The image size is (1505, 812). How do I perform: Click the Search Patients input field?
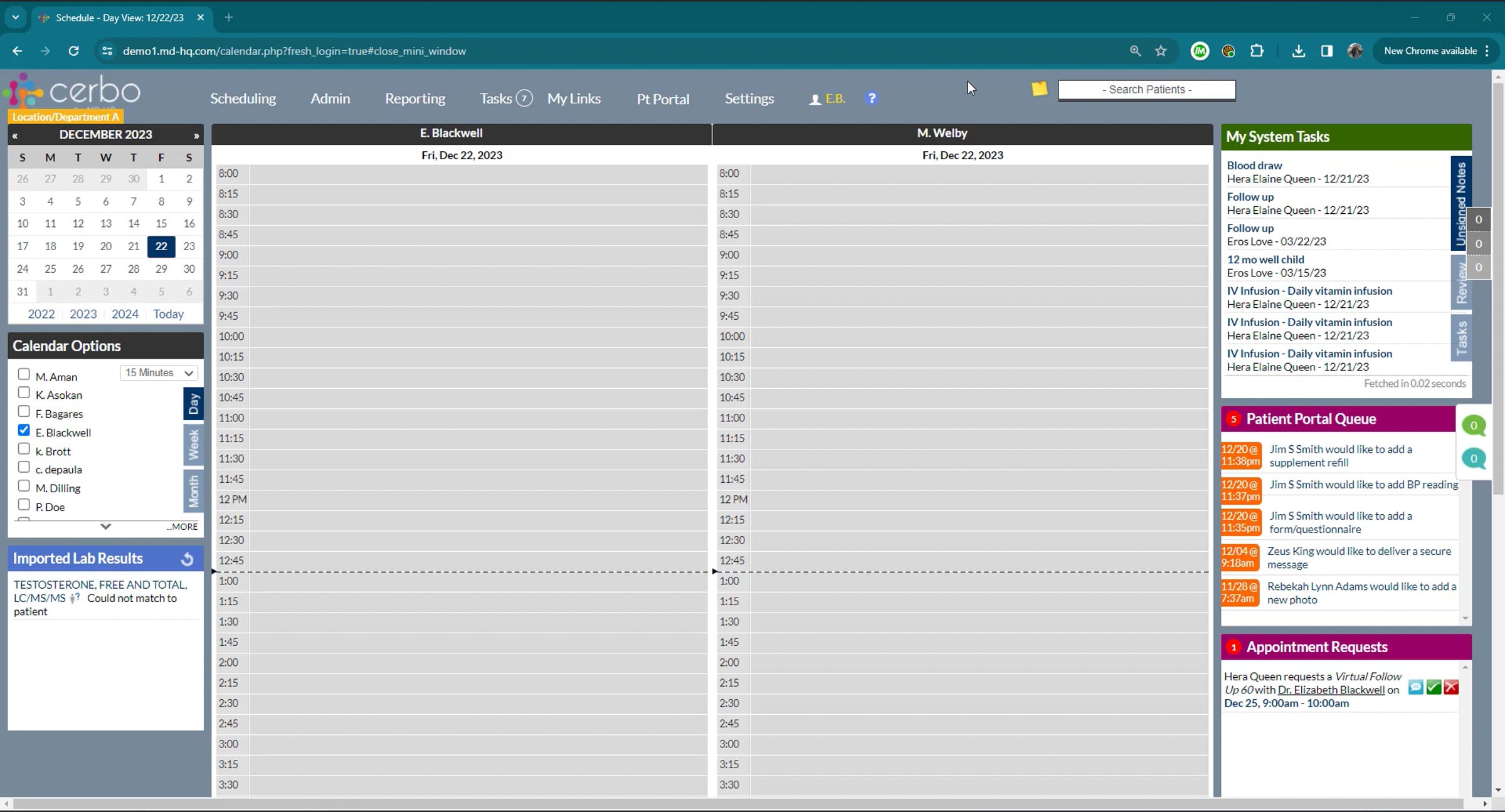(x=1146, y=90)
